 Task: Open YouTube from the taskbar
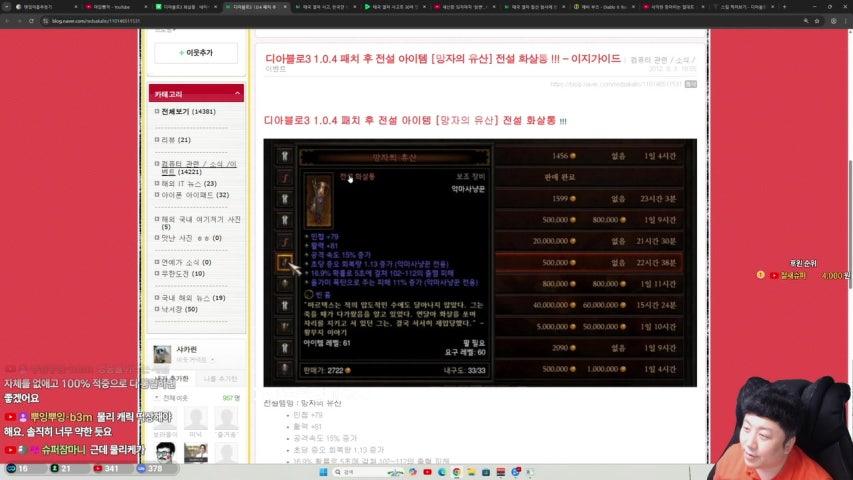pos(427,472)
